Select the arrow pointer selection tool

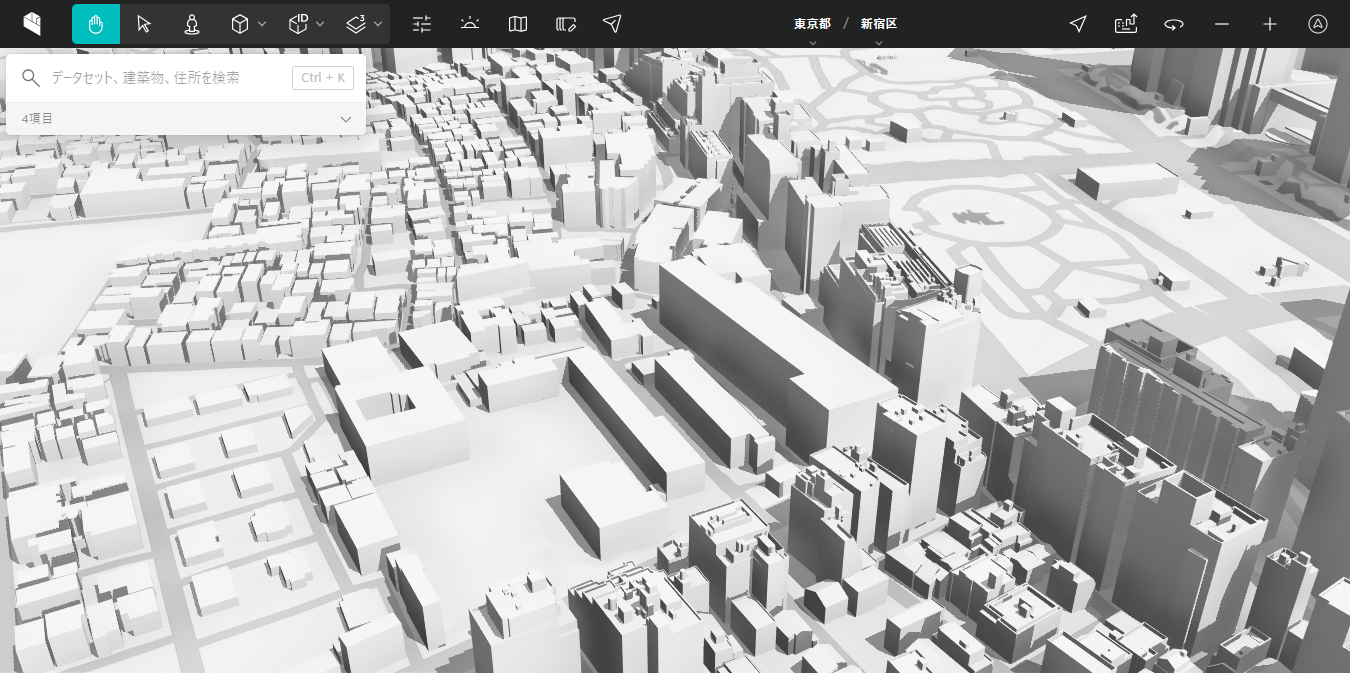pos(144,24)
